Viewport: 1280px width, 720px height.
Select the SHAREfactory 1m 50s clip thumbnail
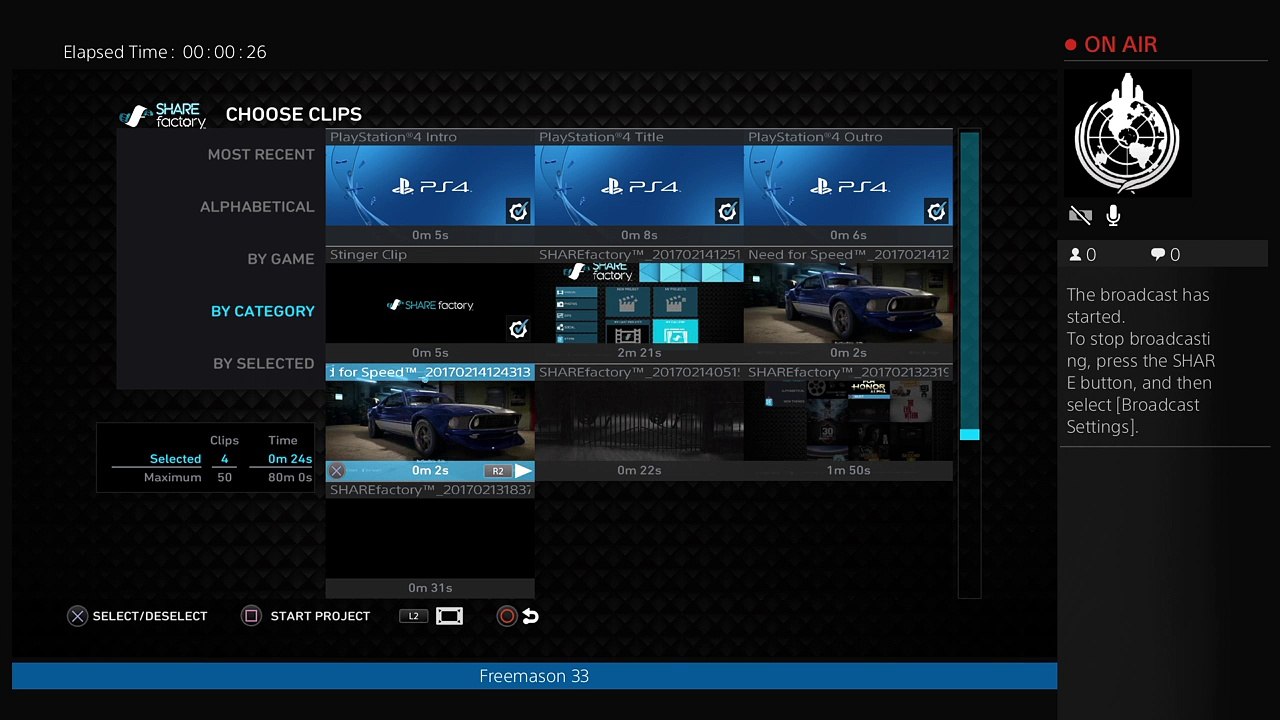coord(848,421)
